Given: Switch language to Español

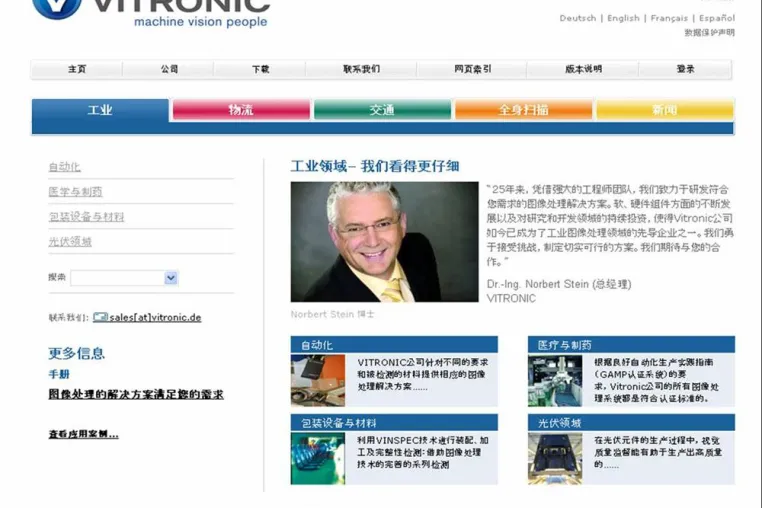Looking at the screenshot, I should (717, 18).
